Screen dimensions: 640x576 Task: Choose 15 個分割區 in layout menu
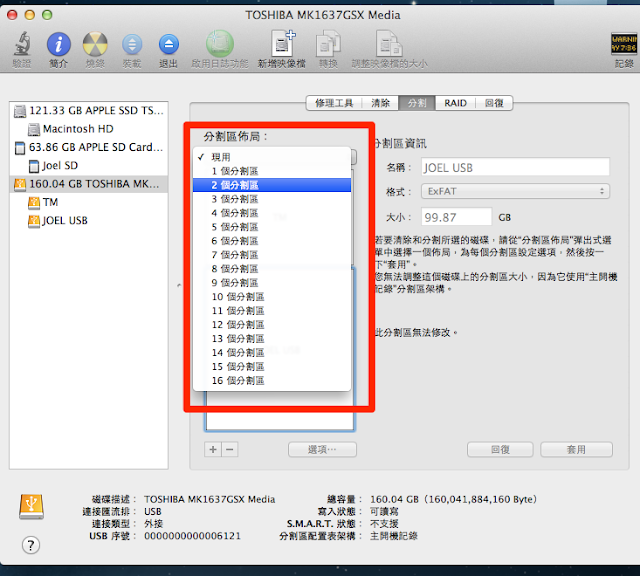[272, 367]
